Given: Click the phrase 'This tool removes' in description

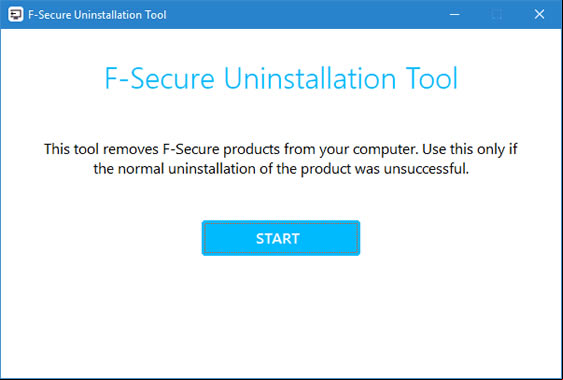Looking at the screenshot, I should 101,149.
